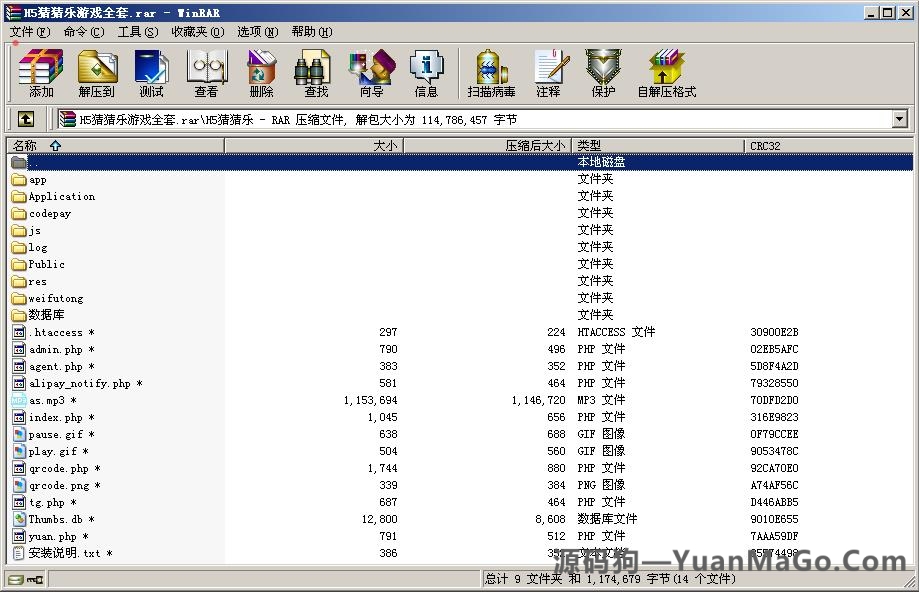
Task: Click the 测试 (Test) archive icon
Action: [x=151, y=72]
